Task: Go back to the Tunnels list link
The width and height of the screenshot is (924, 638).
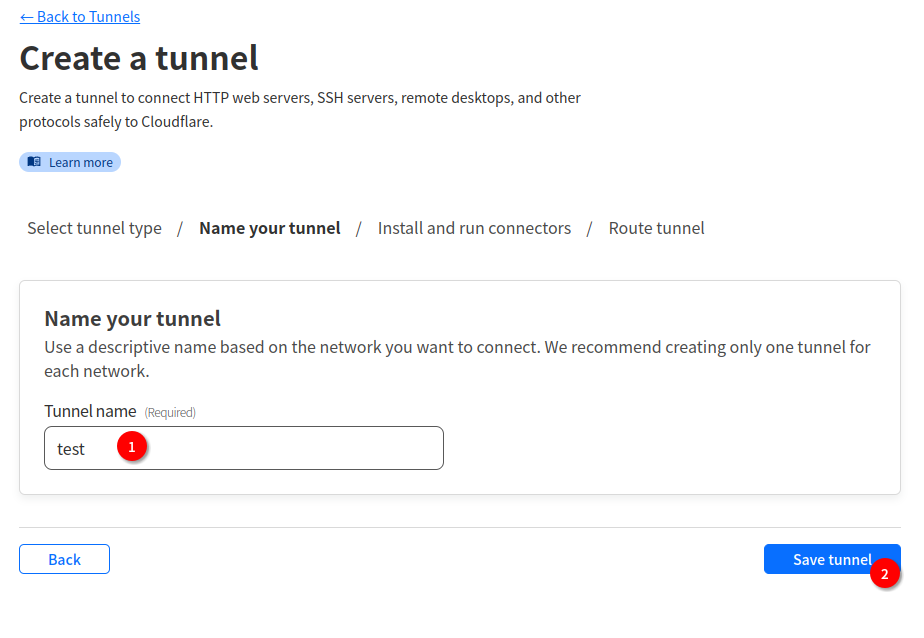Action: 80,17
